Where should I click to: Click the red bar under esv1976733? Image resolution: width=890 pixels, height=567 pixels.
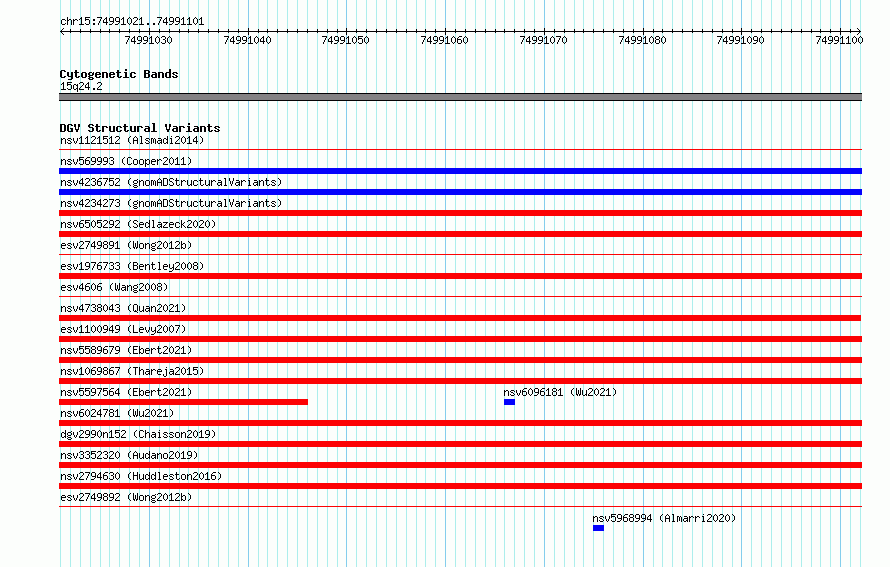tap(460, 276)
